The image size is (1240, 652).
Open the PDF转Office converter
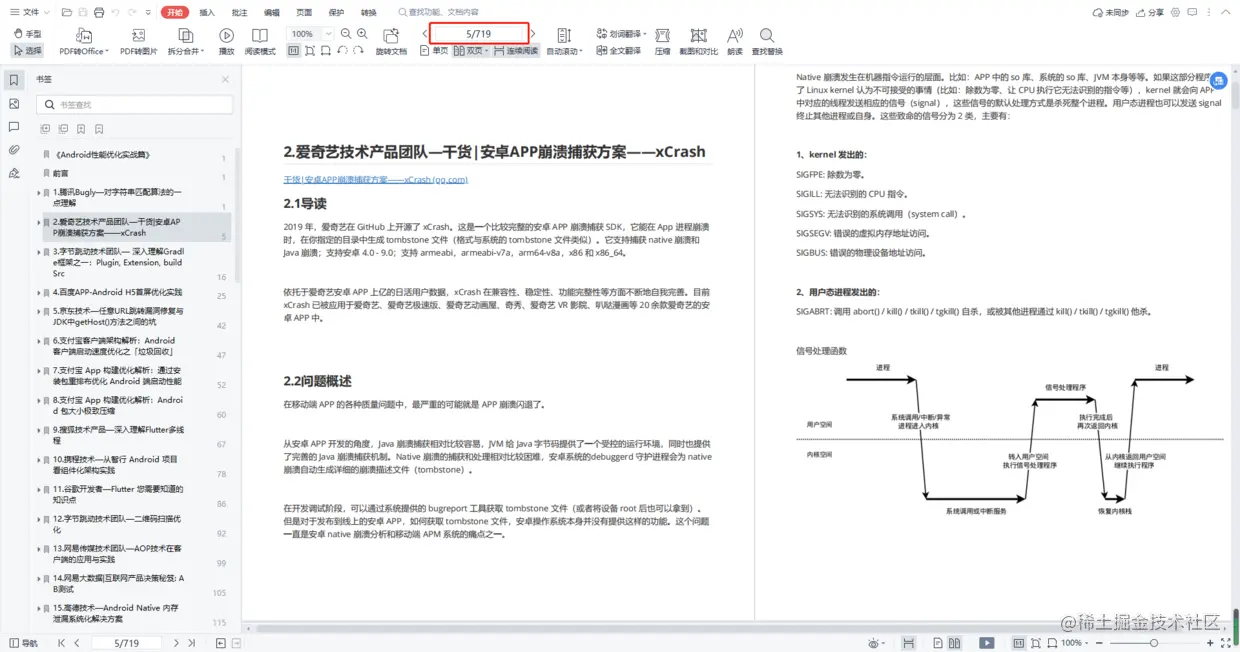coord(83,42)
